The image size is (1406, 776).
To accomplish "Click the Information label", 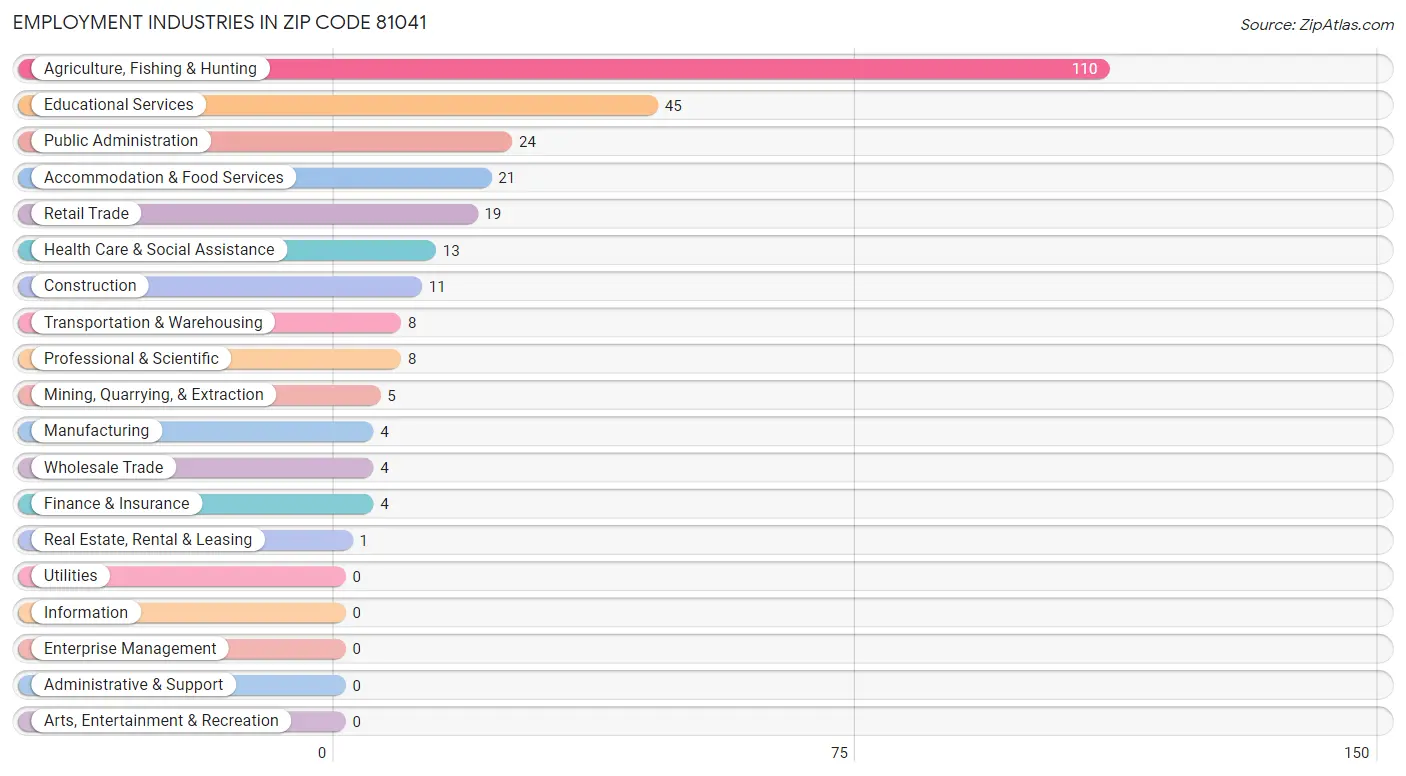I will point(86,612).
